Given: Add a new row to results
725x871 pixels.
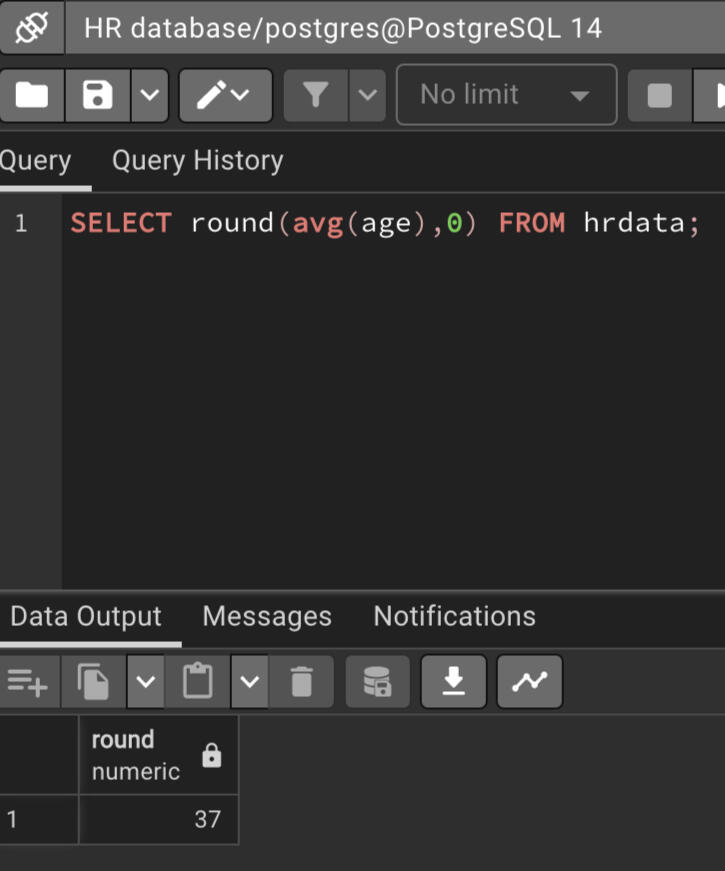Looking at the screenshot, I should (x=27, y=682).
